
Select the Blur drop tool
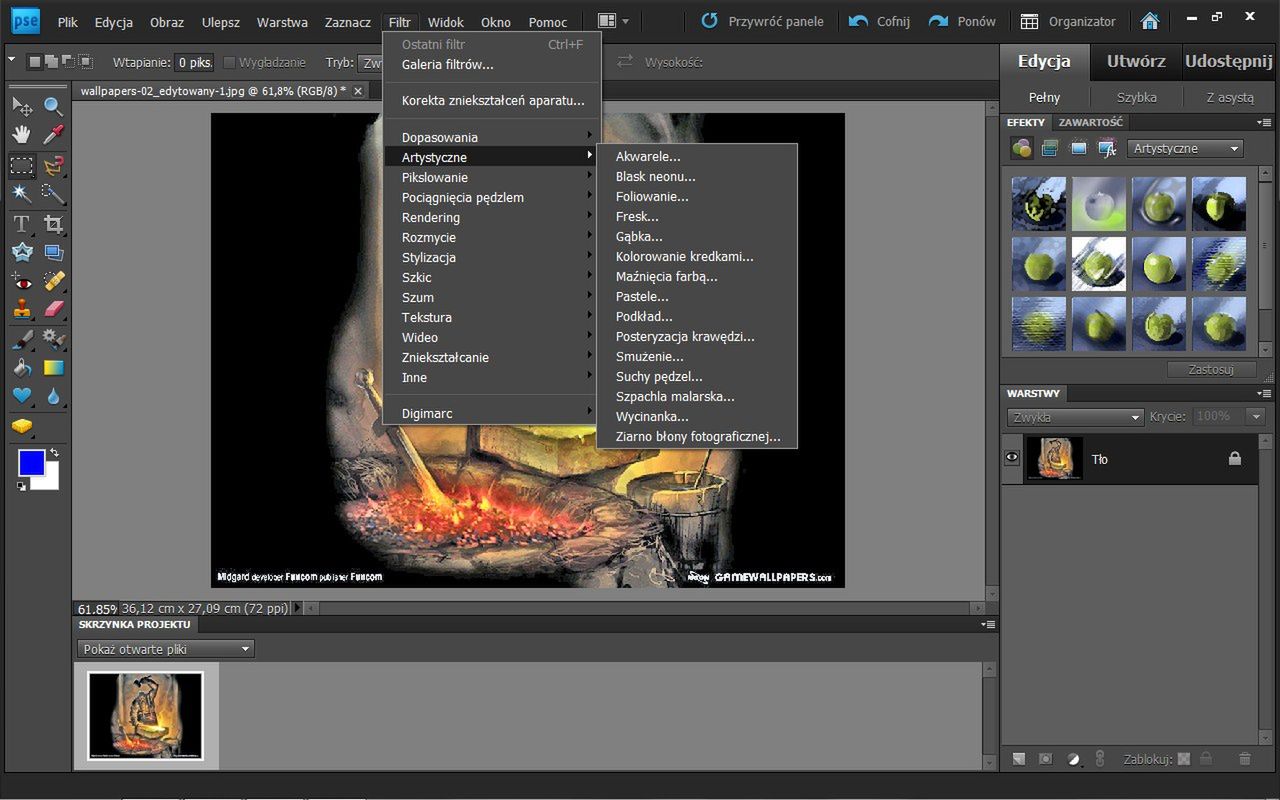pos(53,396)
